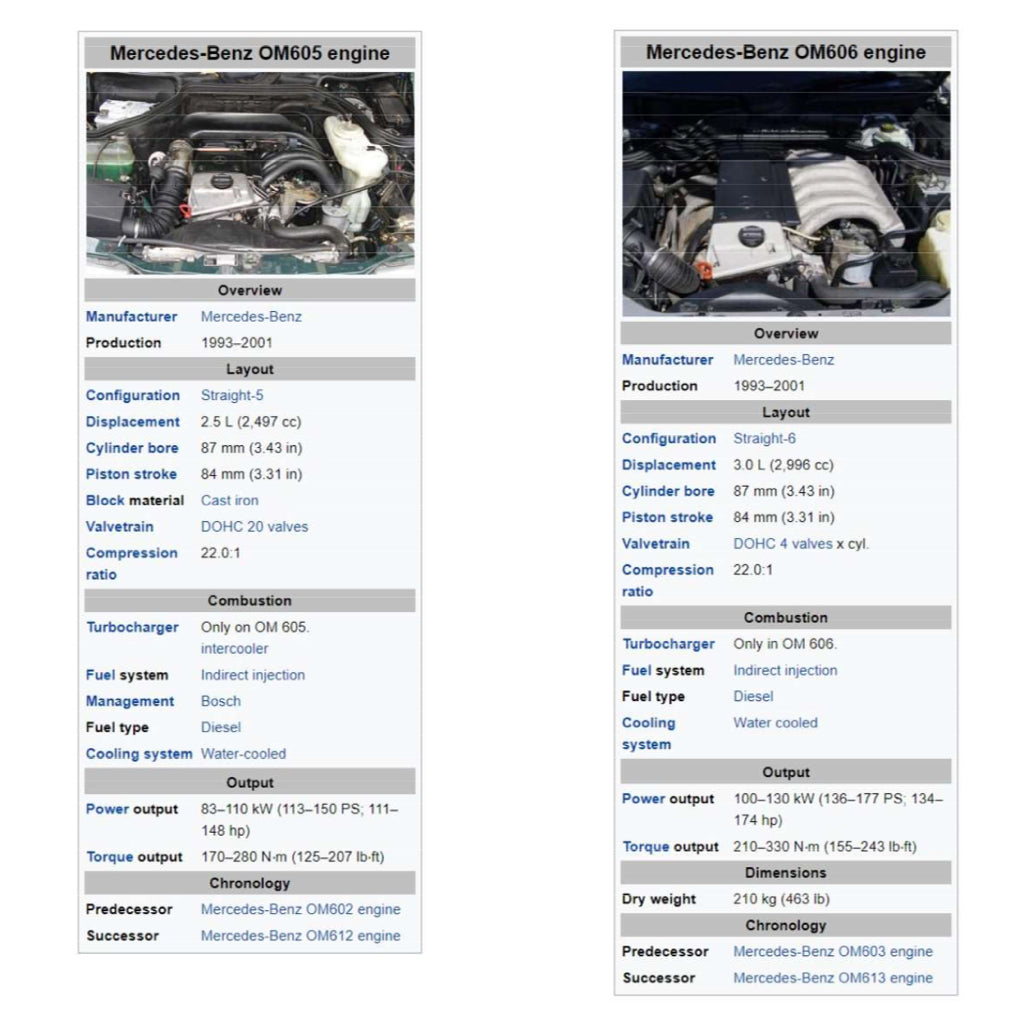Viewport: 1024px width, 1024px height.
Task: Open Mercedes-Benz OM602 engine predecessor link
Action: pos(300,909)
